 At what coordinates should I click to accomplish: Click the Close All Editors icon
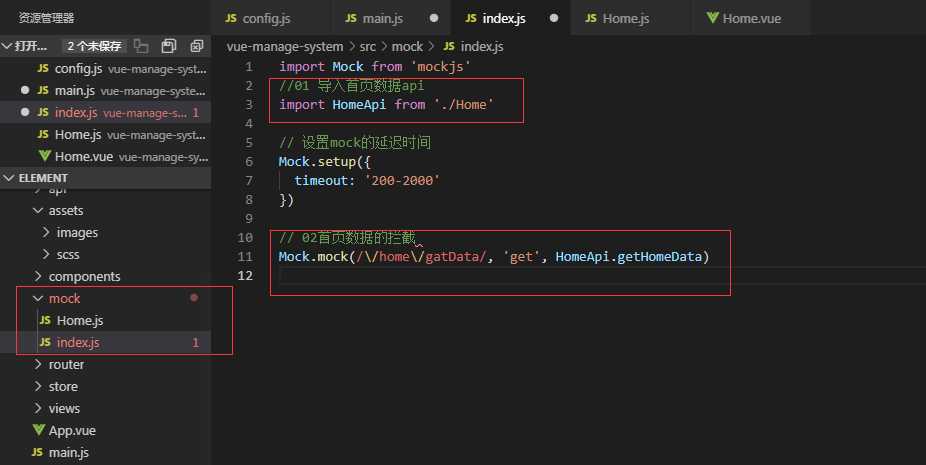197,46
